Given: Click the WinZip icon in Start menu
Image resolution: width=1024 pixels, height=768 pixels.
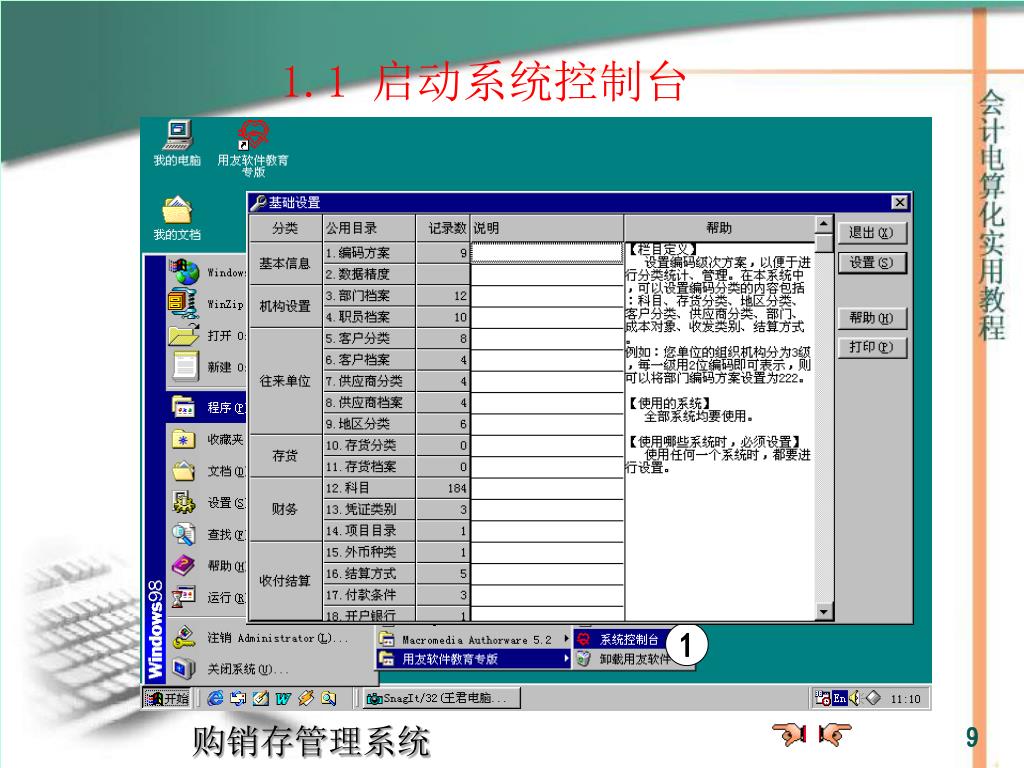Looking at the screenshot, I should pyautogui.click(x=184, y=302).
